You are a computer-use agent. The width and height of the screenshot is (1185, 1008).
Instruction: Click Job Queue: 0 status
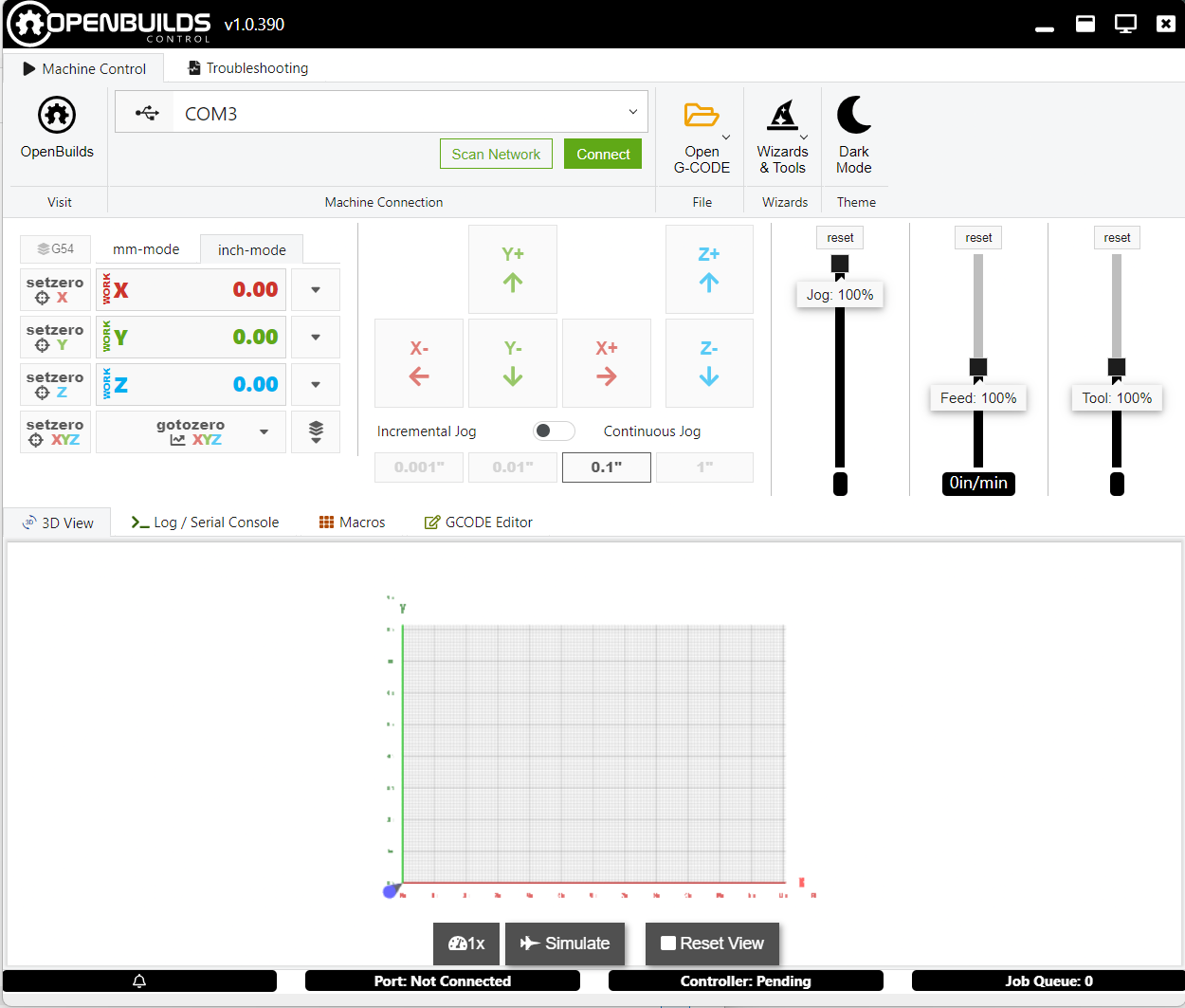1049,981
